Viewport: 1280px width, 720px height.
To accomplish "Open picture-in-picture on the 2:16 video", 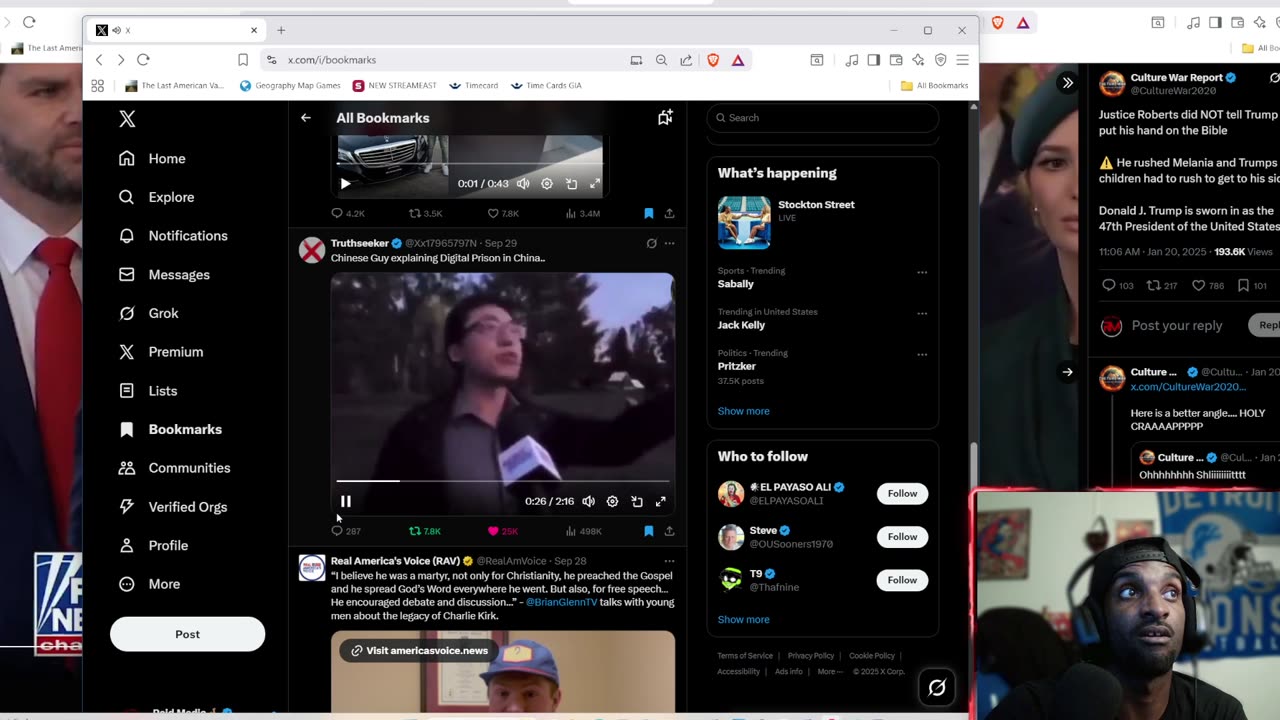I will 637,501.
